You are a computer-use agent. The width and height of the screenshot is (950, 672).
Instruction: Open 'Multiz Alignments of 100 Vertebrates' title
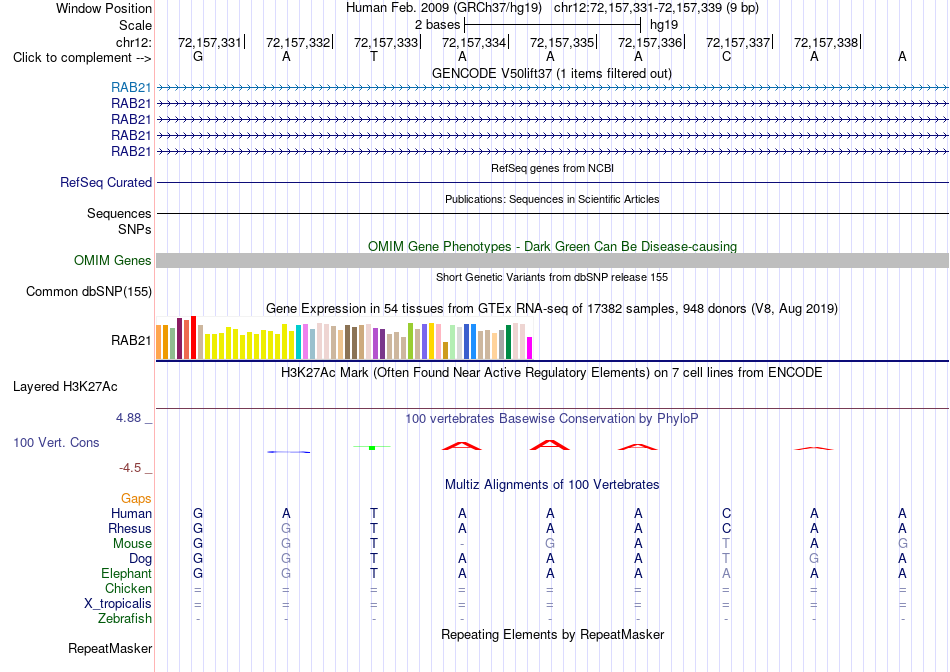point(552,484)
